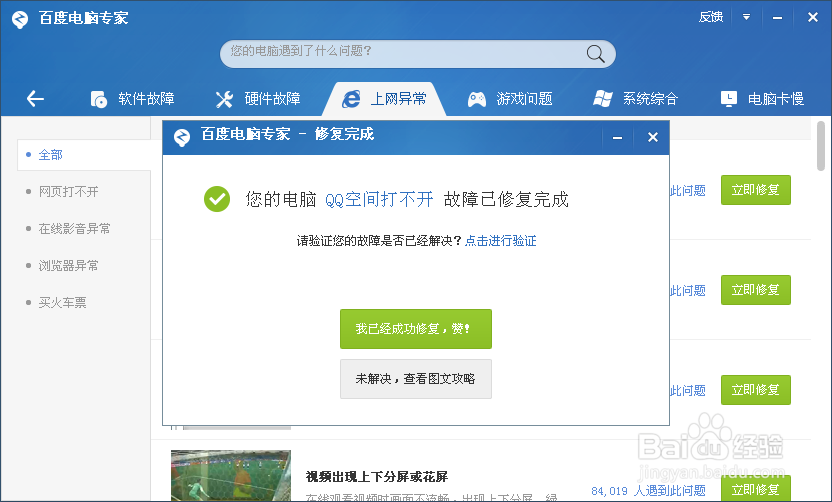The width and height of the screenshot is (832, 502).
Task: Click the 点击进行验证 link
Action: coord(500,241)
